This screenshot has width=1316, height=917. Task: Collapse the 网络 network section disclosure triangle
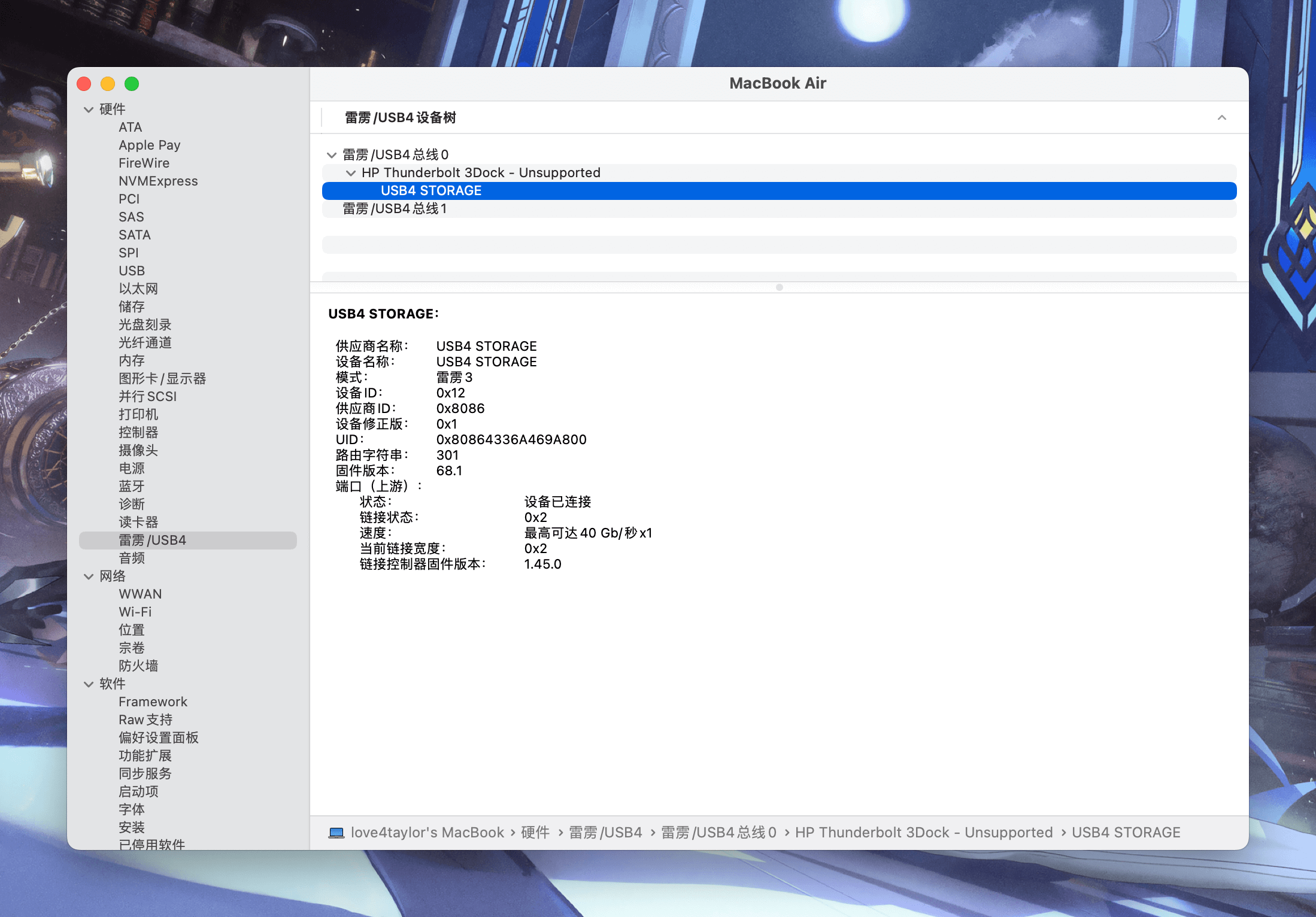pyautogui.click(x=88, y=576)
